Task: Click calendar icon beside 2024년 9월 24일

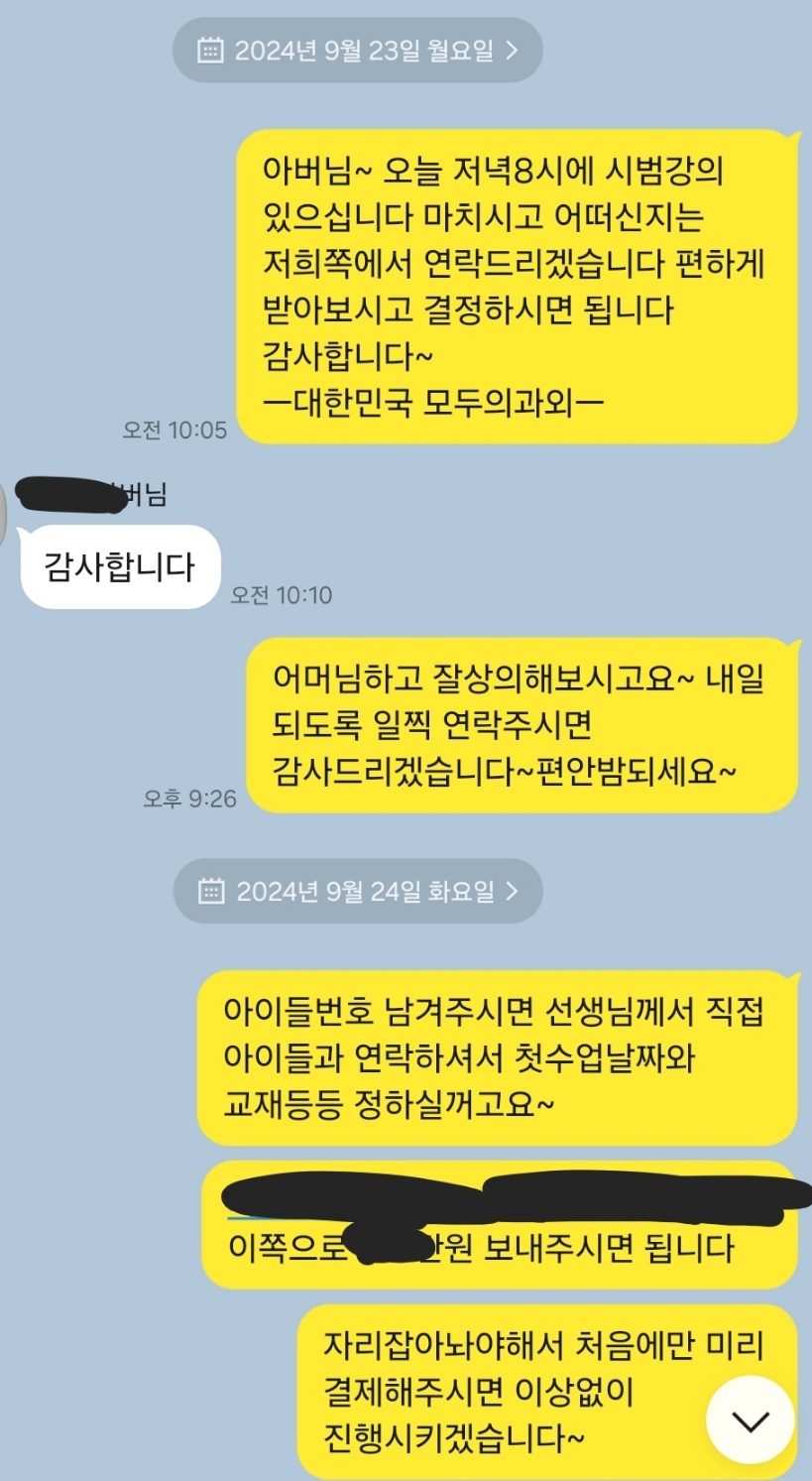Action: 210,892
